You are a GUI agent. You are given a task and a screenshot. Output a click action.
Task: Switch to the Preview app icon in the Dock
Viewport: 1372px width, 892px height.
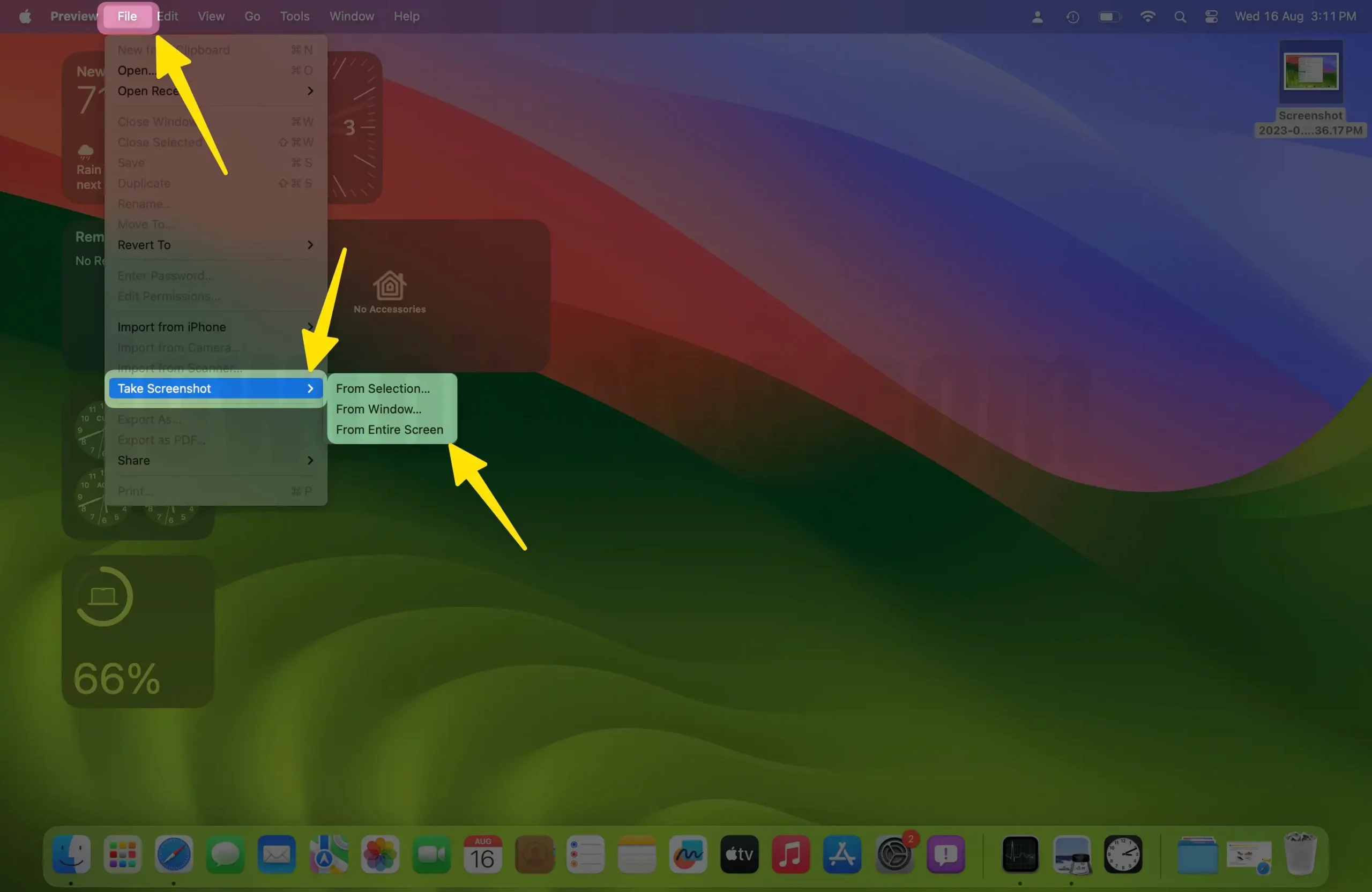point(1072,854)
